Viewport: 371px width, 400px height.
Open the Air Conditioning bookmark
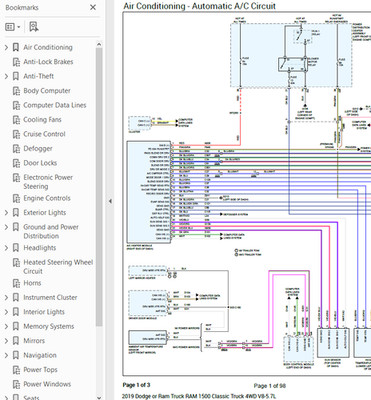48,47
